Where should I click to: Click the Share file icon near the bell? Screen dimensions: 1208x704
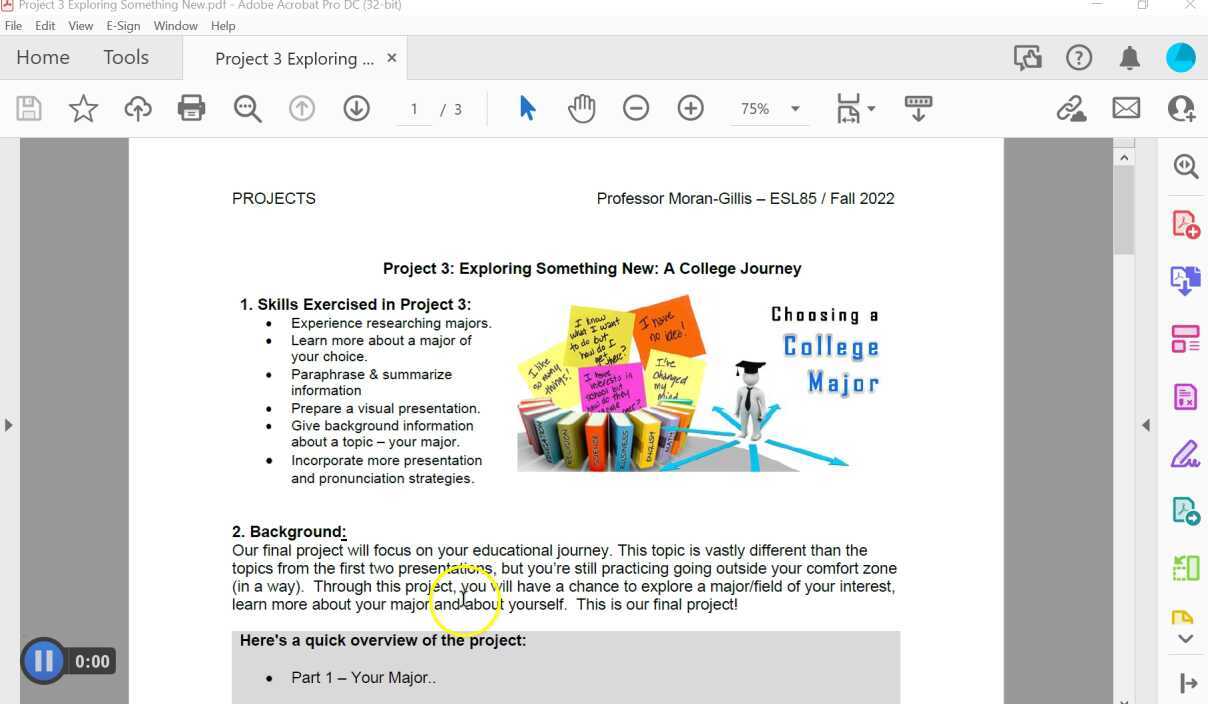pos(1027,57)
